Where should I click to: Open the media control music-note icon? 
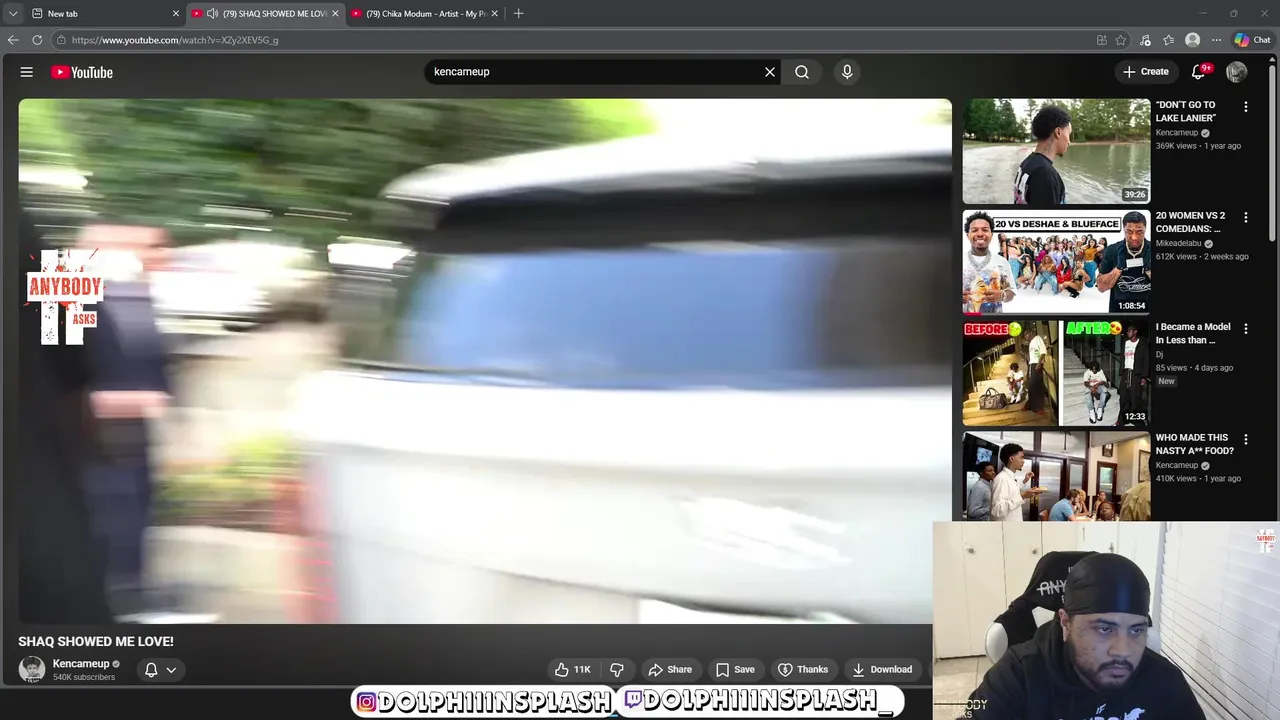[1145, 40]
